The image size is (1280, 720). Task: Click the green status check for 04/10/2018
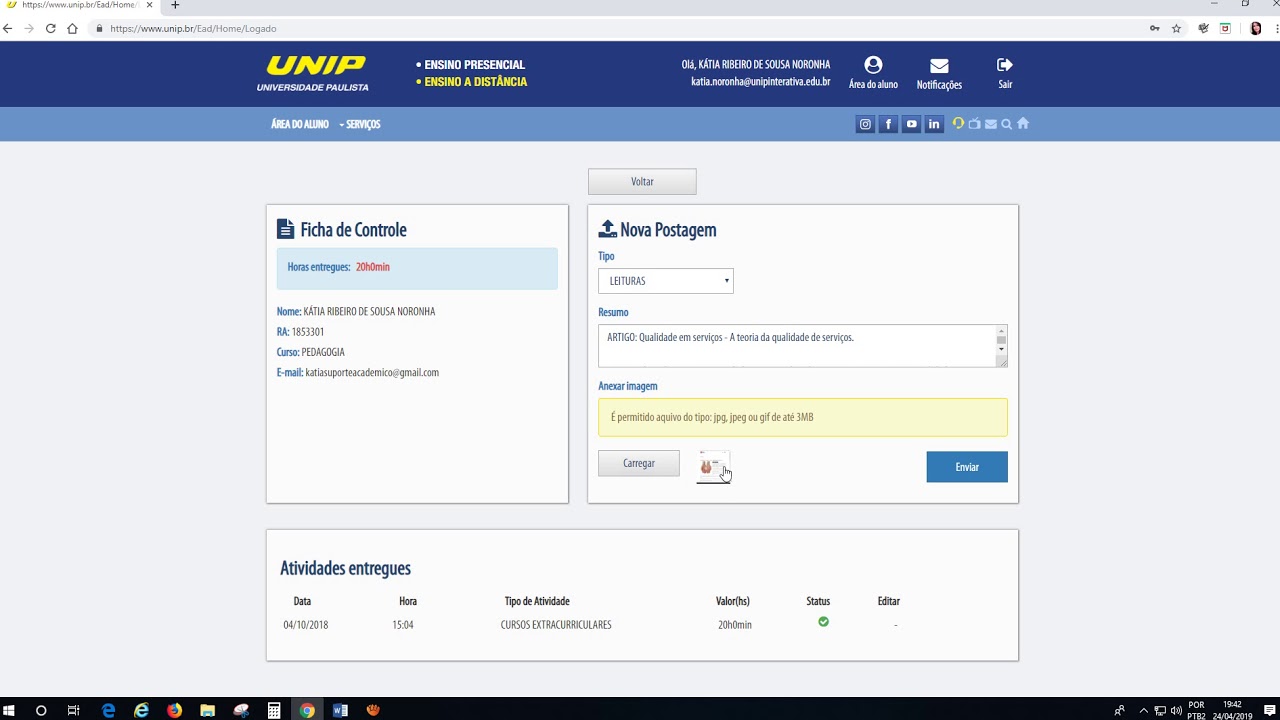[x=823, y=622]
